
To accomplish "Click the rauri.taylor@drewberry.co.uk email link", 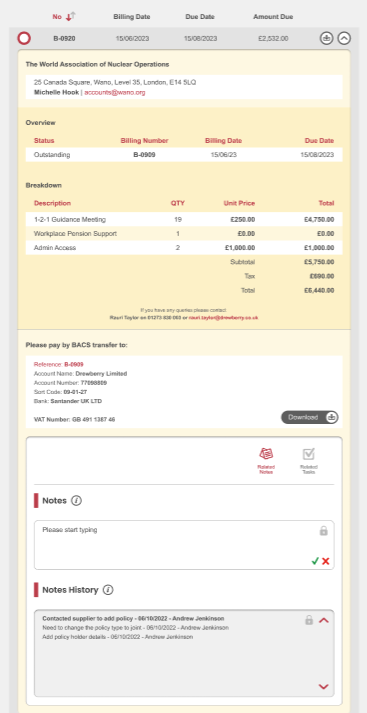I will pos(223,317).
